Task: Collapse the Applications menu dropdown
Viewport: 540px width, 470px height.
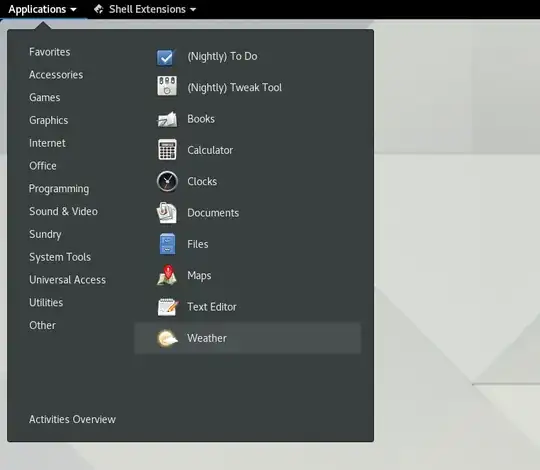Action: 42,9
